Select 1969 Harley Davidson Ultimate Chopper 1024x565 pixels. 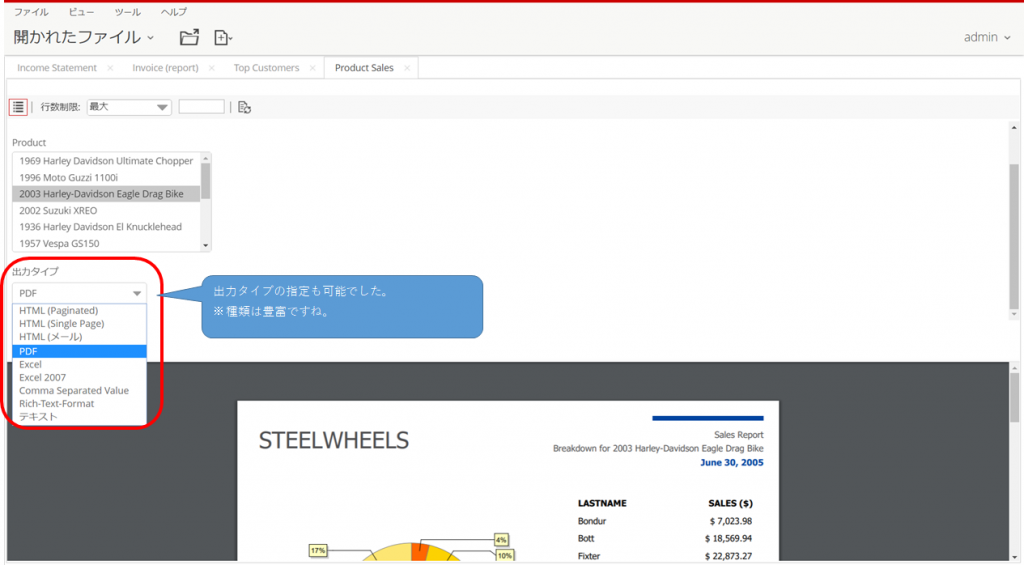[x=106, y=161]
